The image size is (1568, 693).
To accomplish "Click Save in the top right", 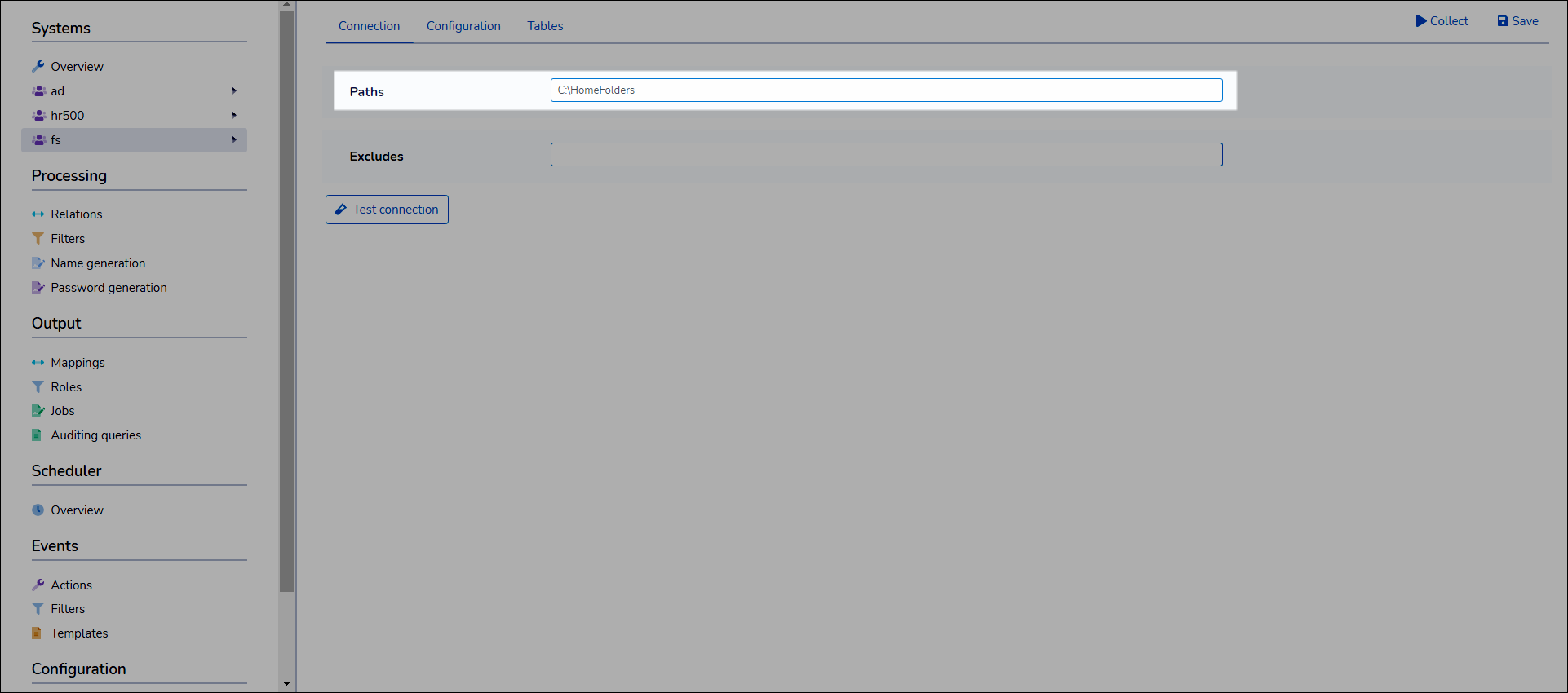I will [x=1517, y=21].
